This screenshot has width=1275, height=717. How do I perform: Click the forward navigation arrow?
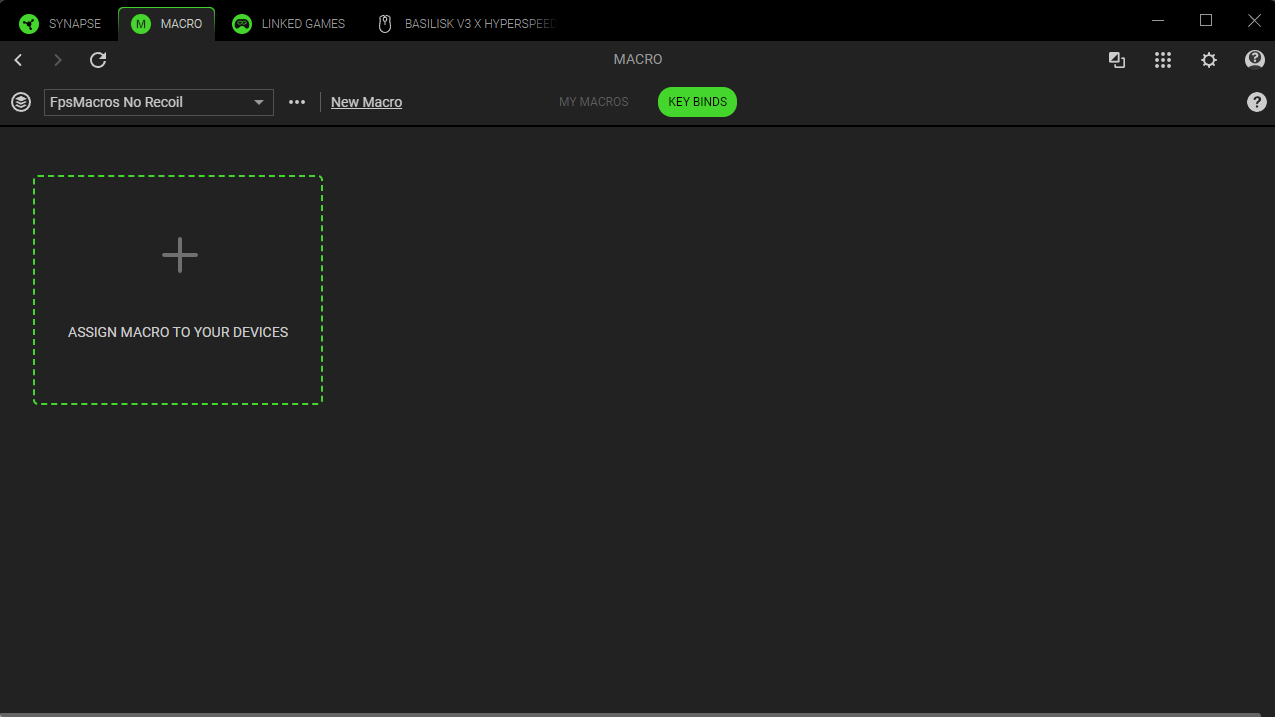coord(58,60)
